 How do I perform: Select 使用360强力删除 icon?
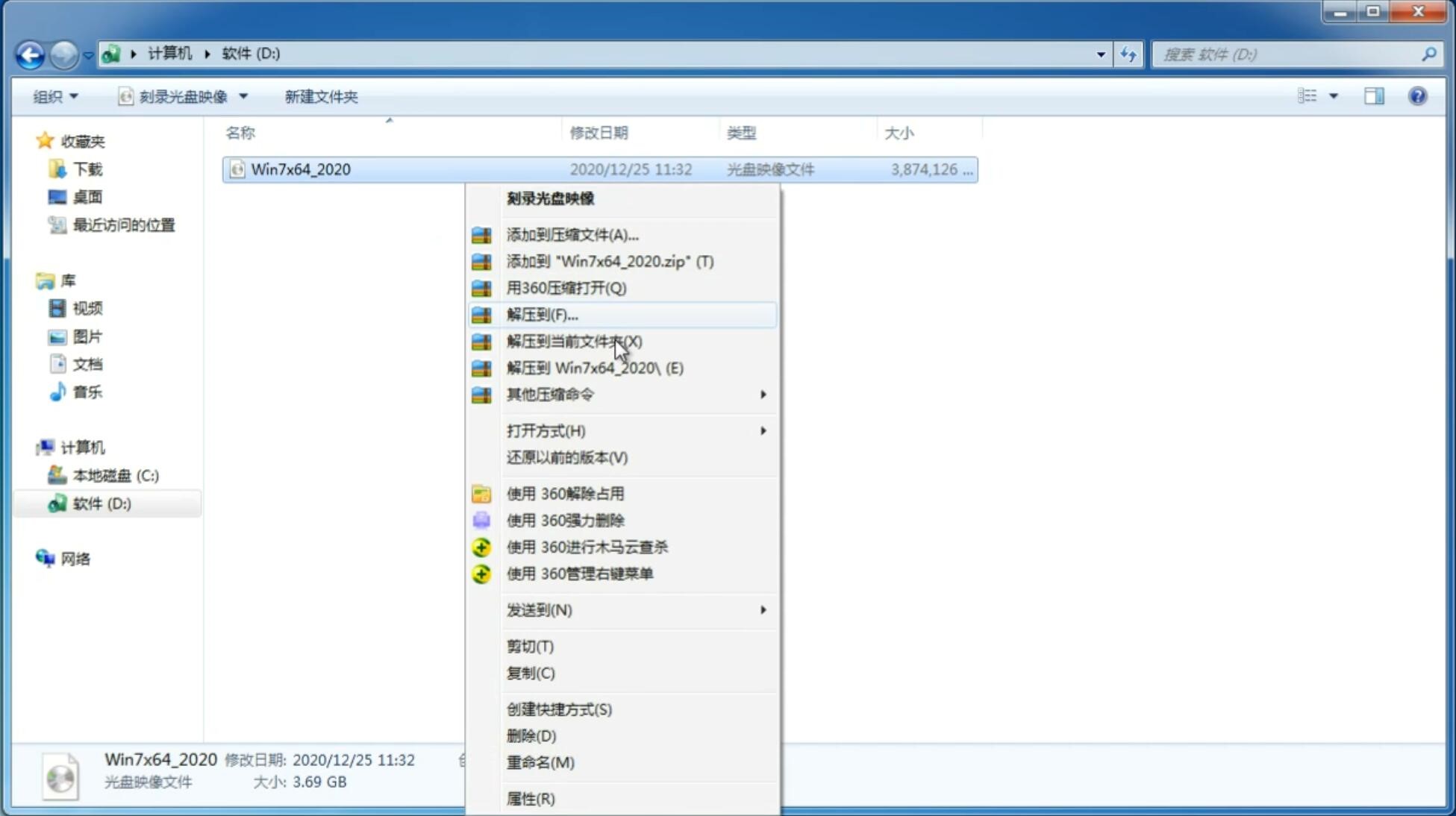coord(483,520)
